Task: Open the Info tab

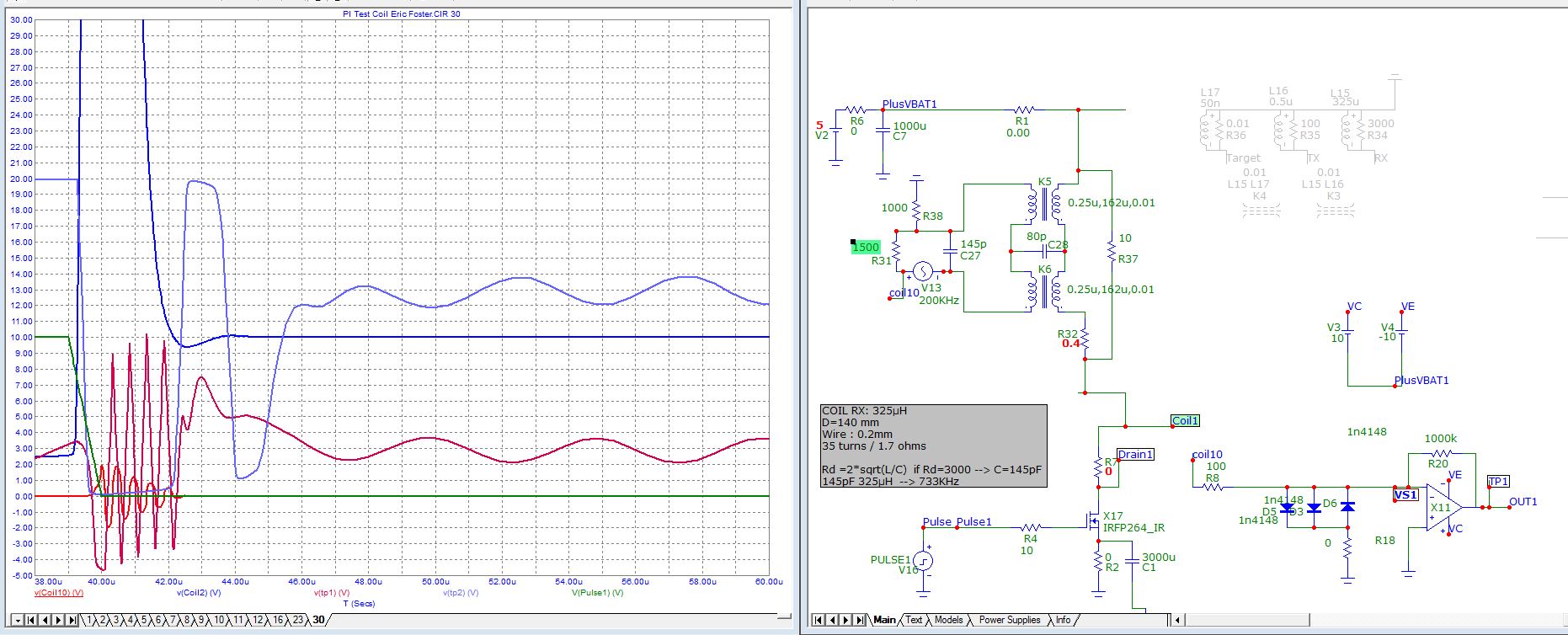Action: tap(1064, 620)
